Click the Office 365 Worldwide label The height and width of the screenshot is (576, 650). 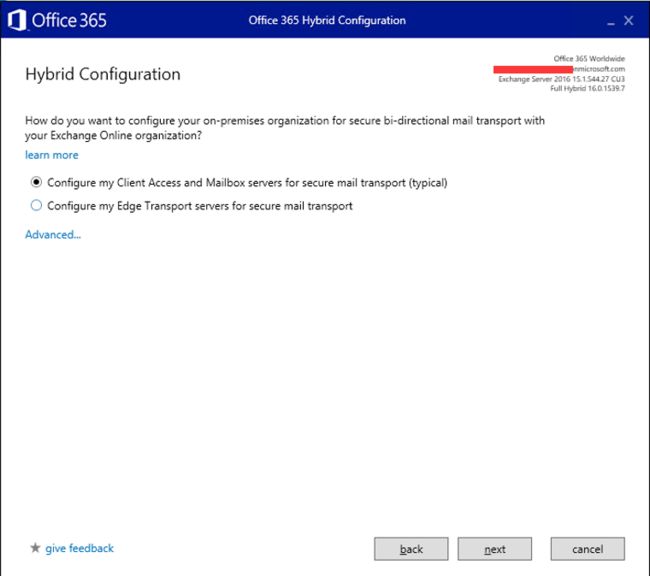pos(589,59)
